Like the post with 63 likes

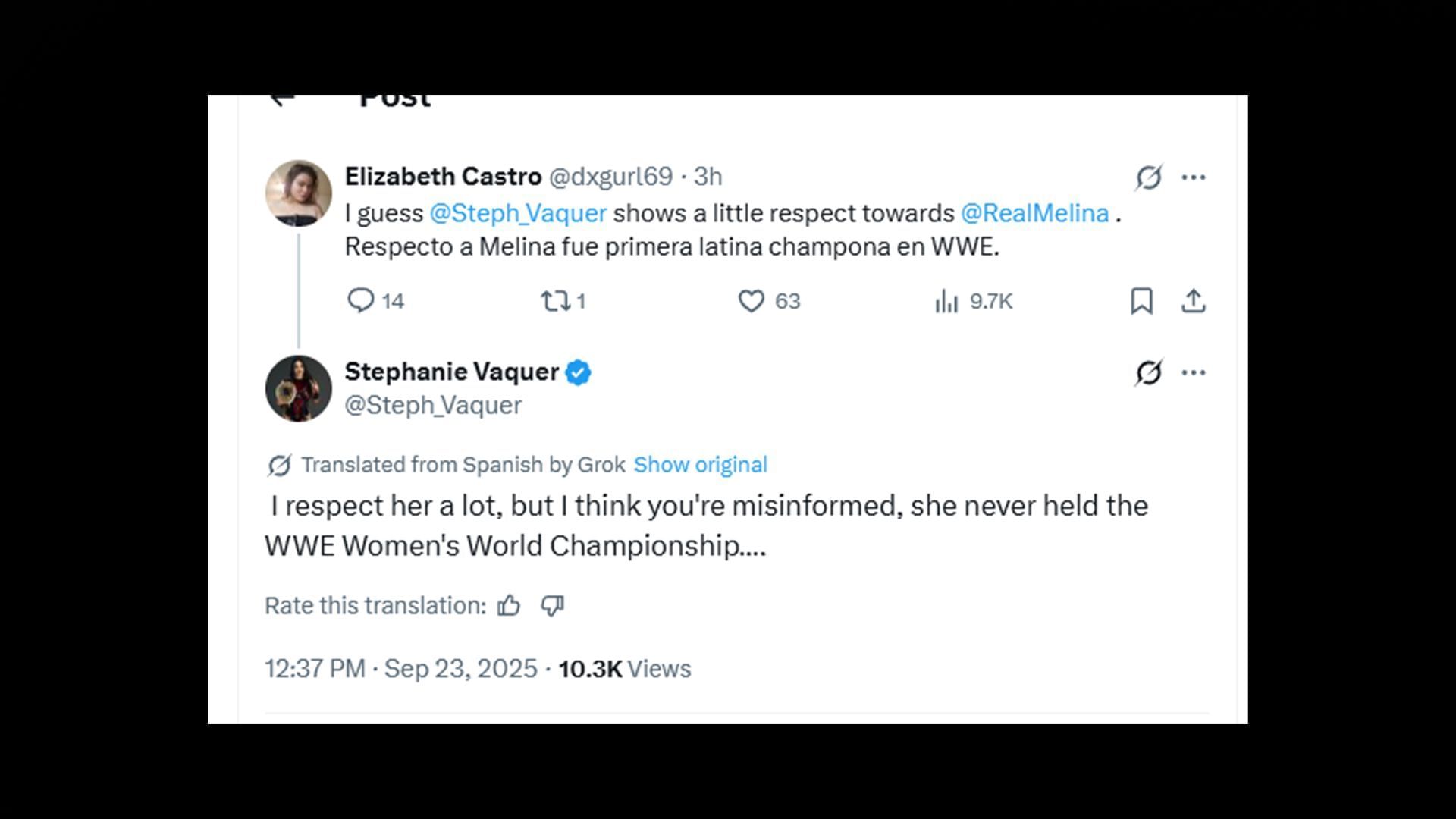pos(751,301)
